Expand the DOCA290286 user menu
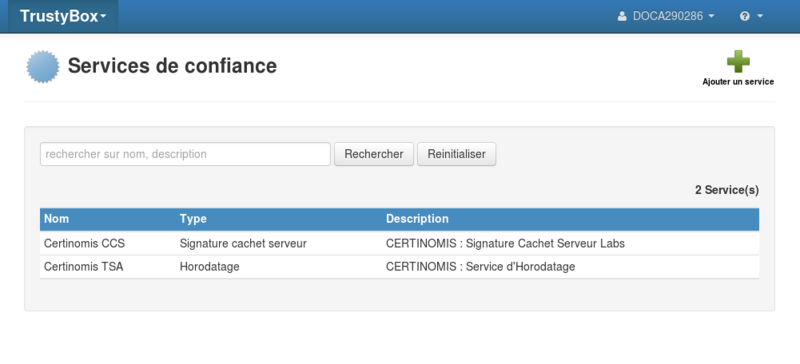800x364 pixels. (666, 16)
